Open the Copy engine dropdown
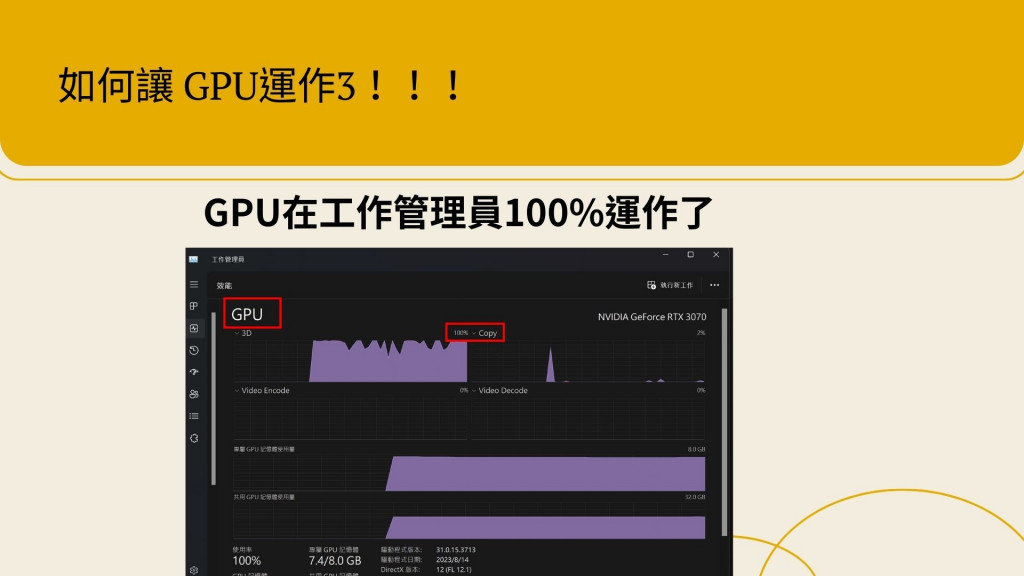Screen dimensions: 1024x576 pyautogui.click(x=484, y=333)
